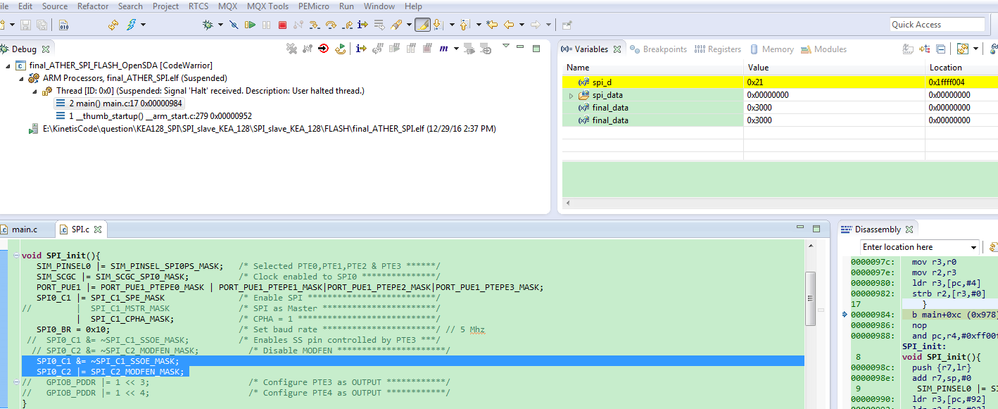Switch to the Registers tab

pos(718,49)
